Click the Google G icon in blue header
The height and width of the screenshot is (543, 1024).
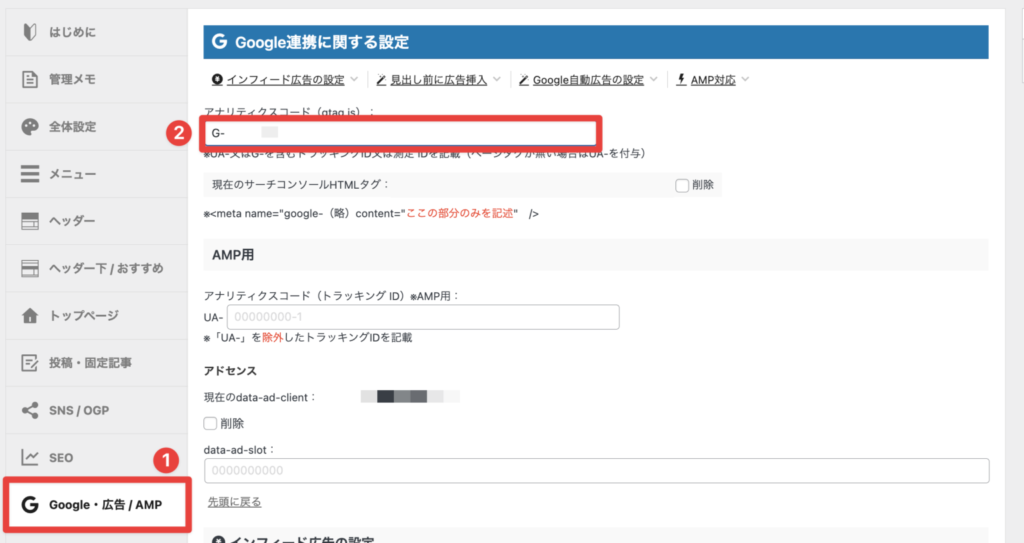(219, 42)
